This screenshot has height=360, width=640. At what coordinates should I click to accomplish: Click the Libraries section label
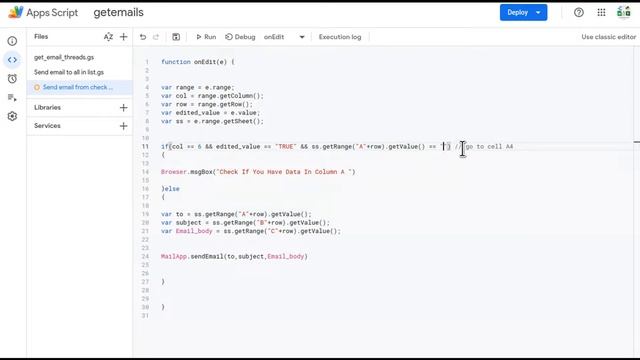tap(47, 108)
